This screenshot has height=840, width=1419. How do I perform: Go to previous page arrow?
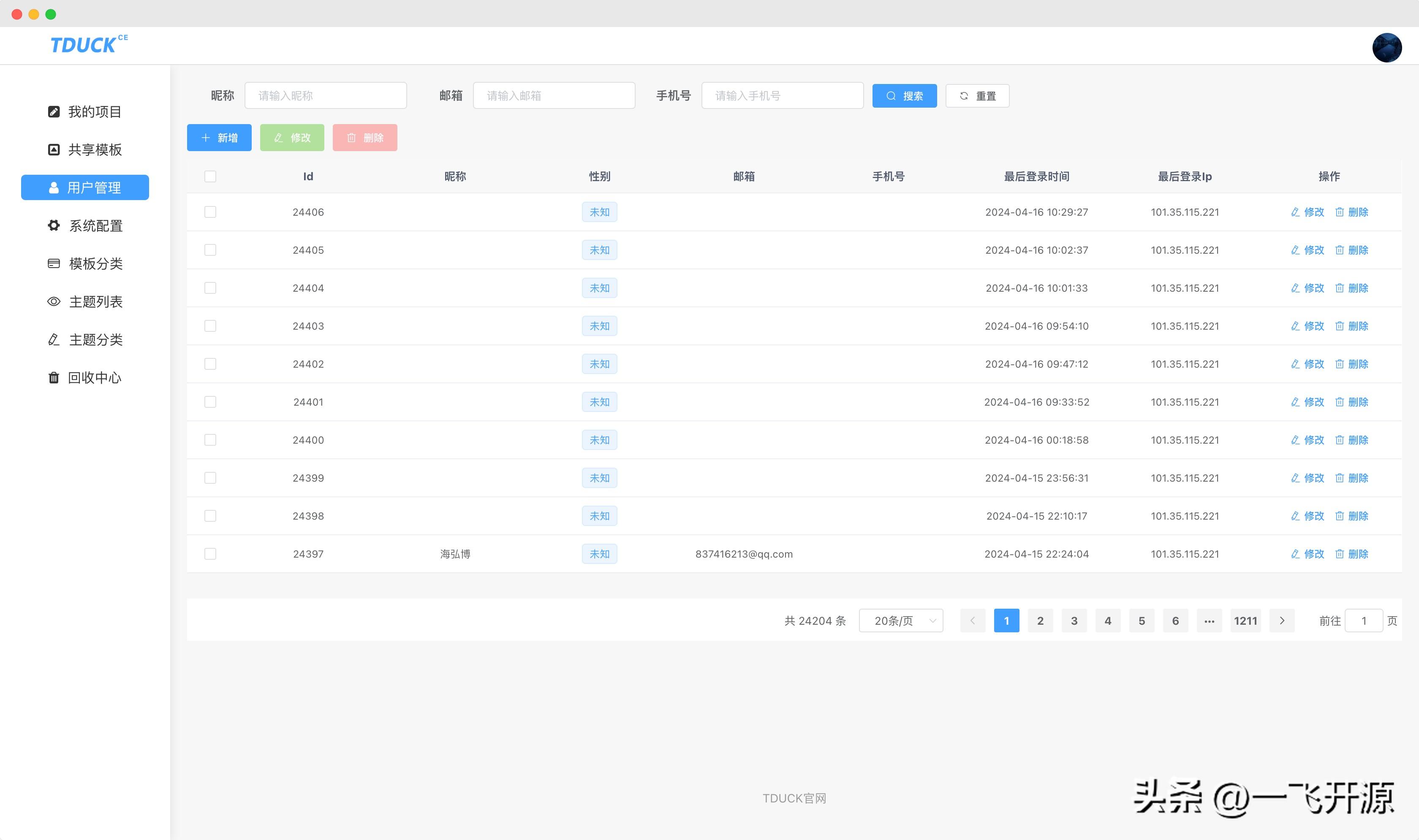[x=973, y=621]
